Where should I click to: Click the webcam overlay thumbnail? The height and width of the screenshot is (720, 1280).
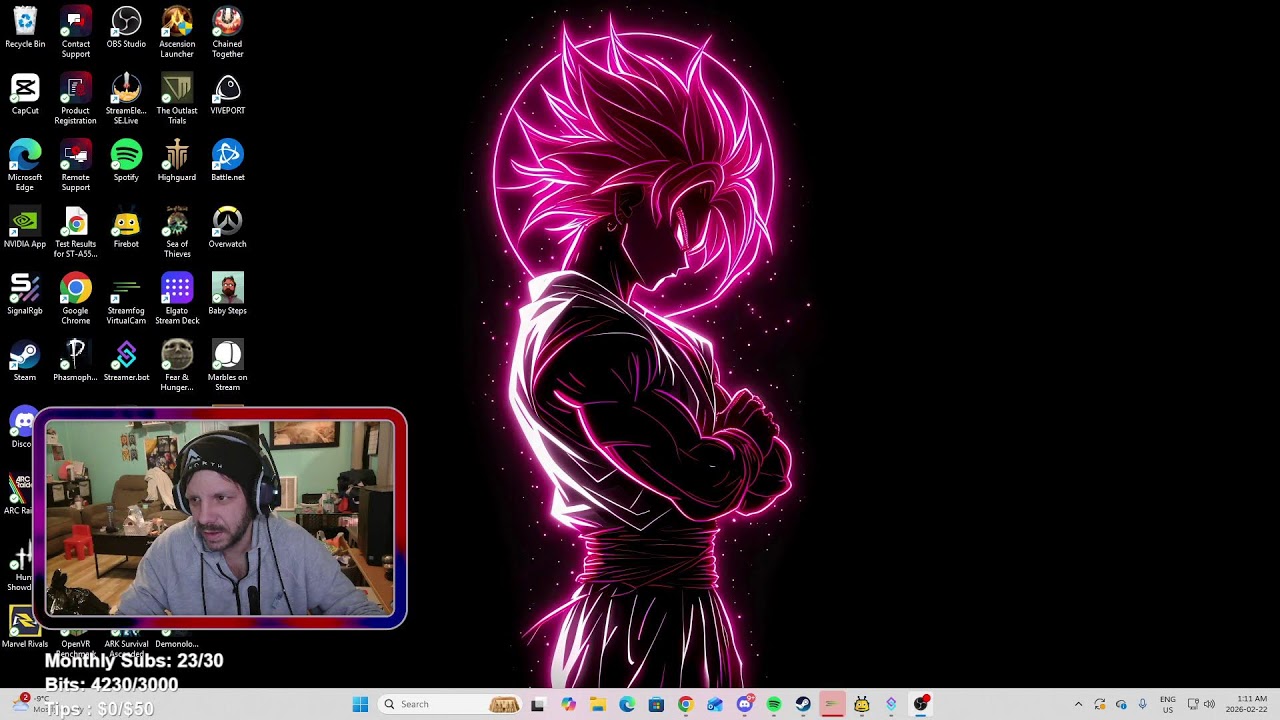click(220, 518)
